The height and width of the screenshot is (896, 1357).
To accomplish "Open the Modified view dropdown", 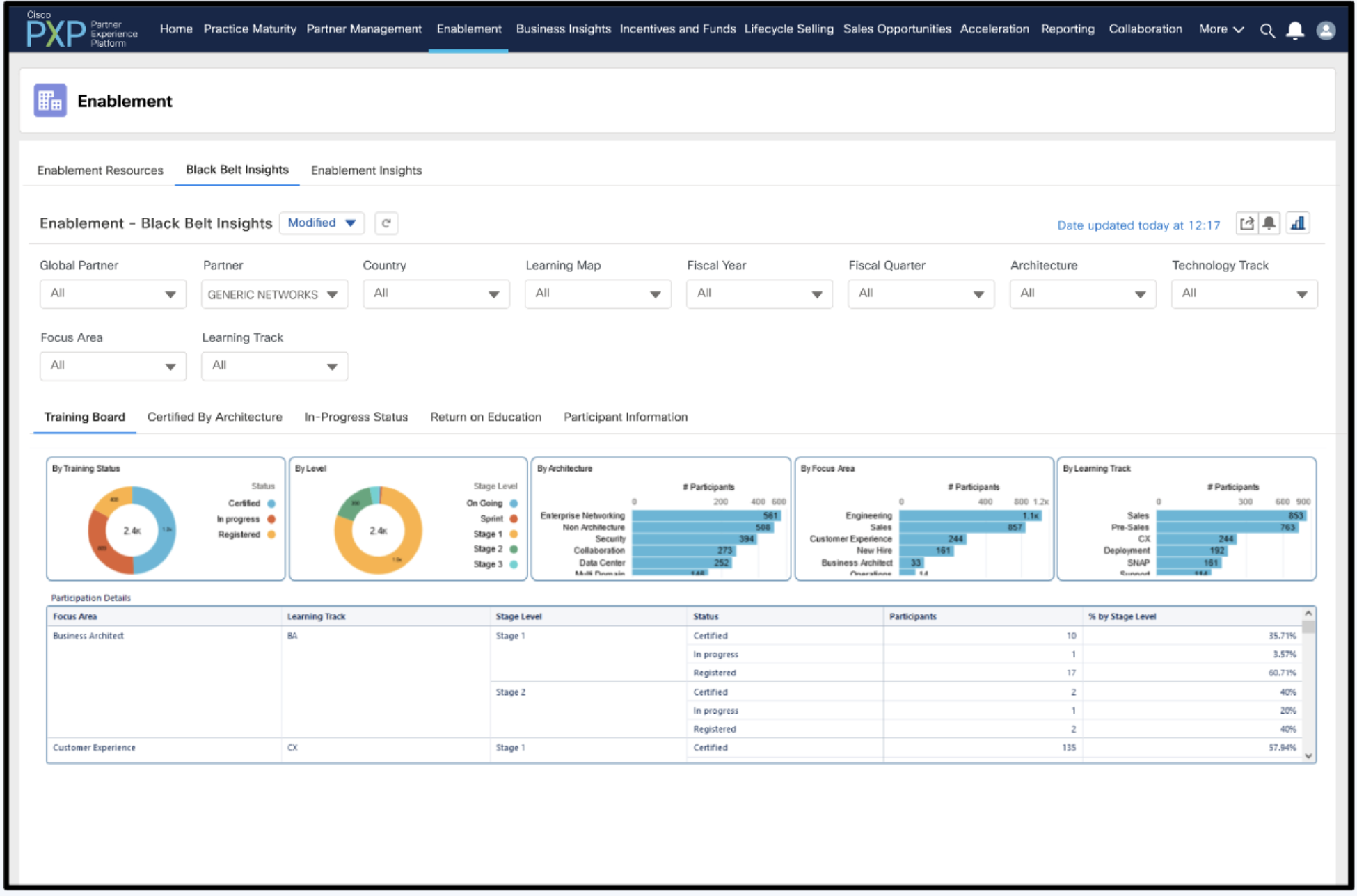I will (x=322, y=223).
